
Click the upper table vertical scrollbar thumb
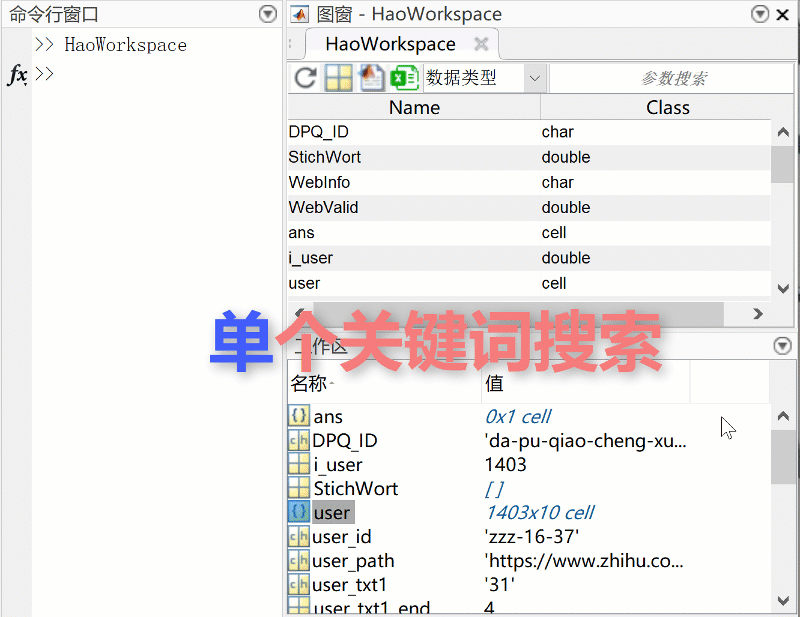click(x=783, y=164)
